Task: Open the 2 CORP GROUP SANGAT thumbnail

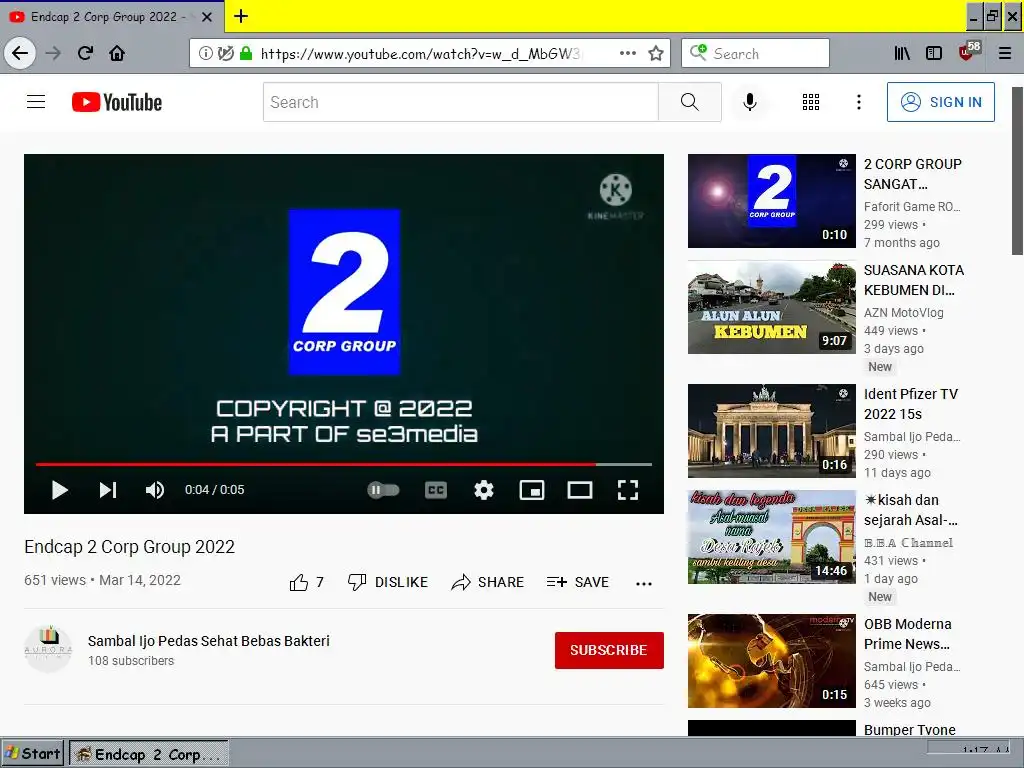Action: 771,201
